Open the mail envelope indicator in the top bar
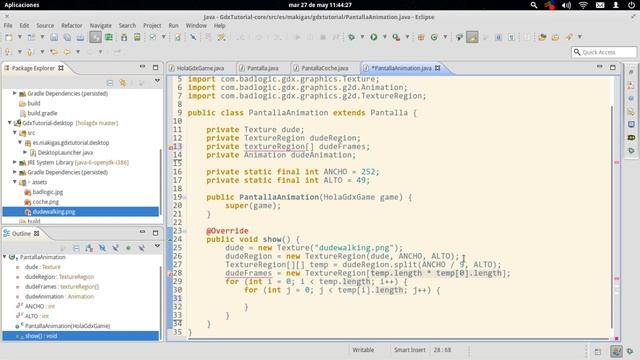This screenshot has width=640, height=360. coord(600,5)
